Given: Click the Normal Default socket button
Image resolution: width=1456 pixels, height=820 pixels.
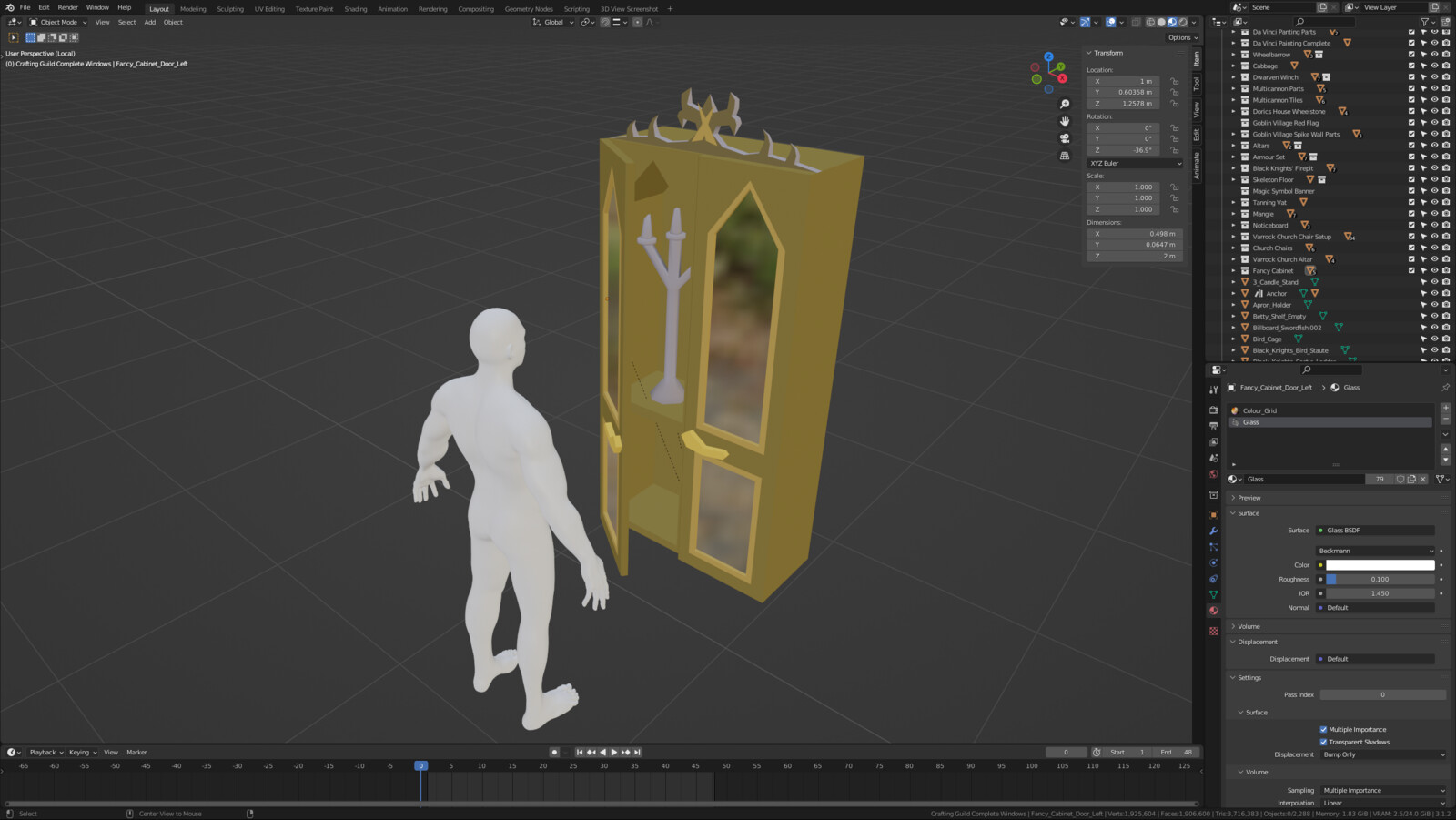Looking at the screenshot, I should pos(1375,607).
